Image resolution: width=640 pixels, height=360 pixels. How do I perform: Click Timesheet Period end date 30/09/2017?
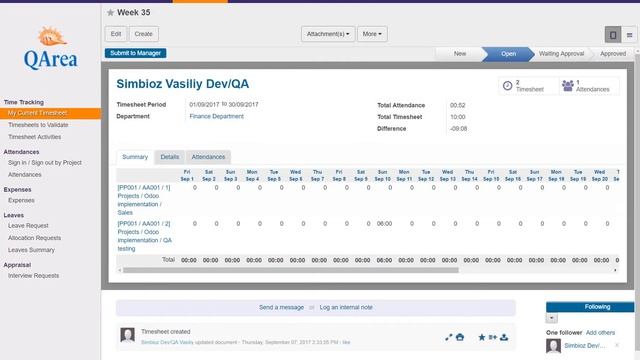click(x=243, y=104)
